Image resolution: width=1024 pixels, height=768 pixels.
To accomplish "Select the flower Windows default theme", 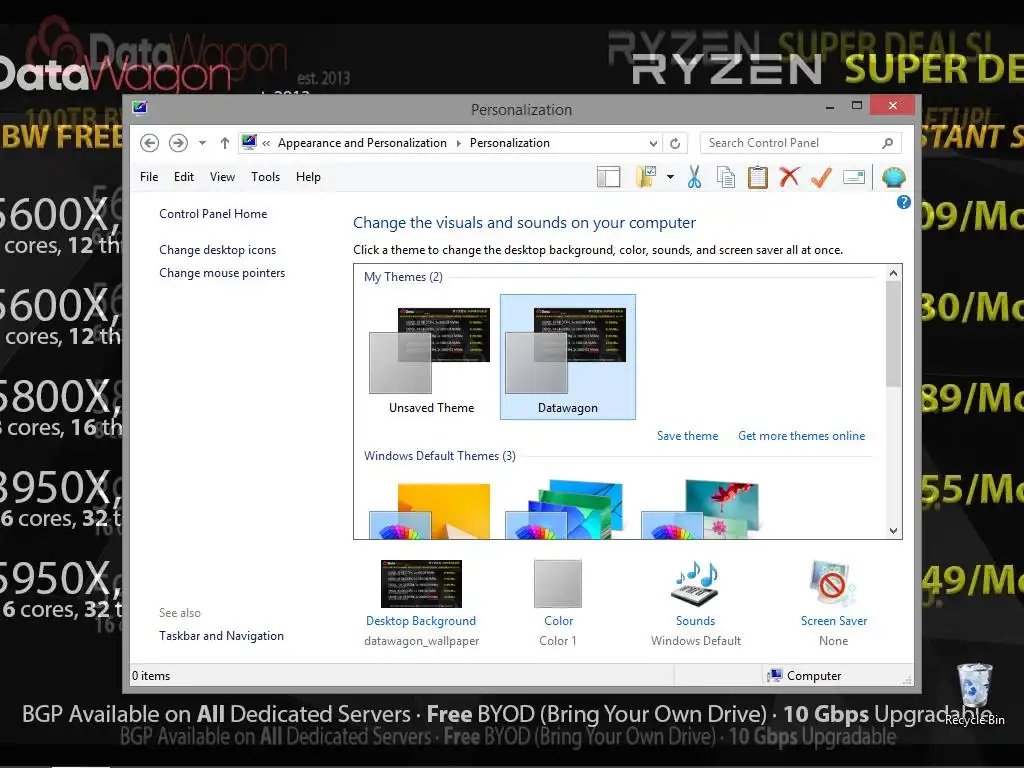I will click(701, 509).
